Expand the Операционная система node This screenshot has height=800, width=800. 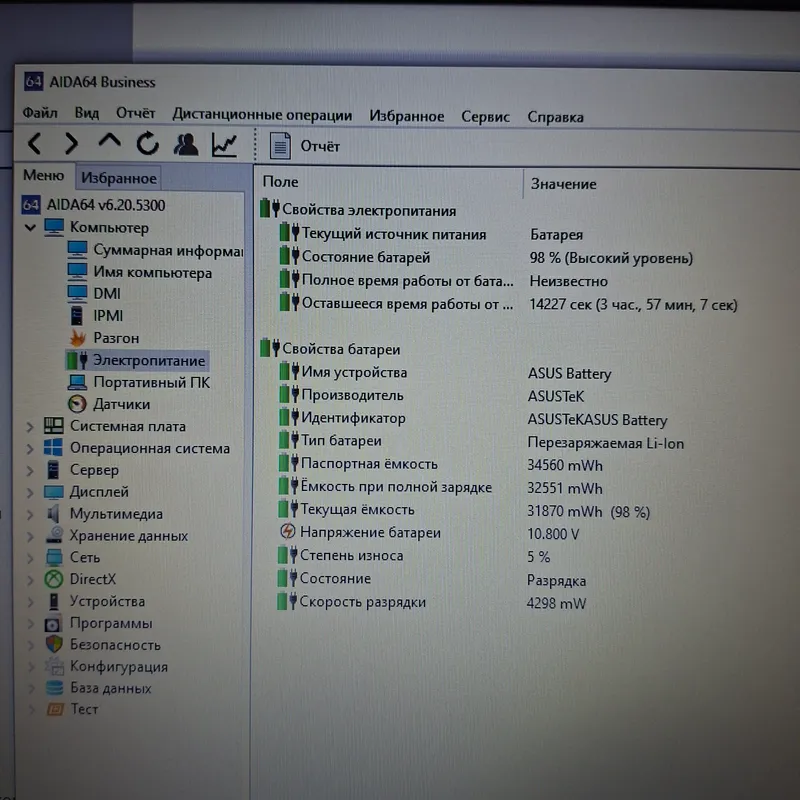(x=30, y=448)
